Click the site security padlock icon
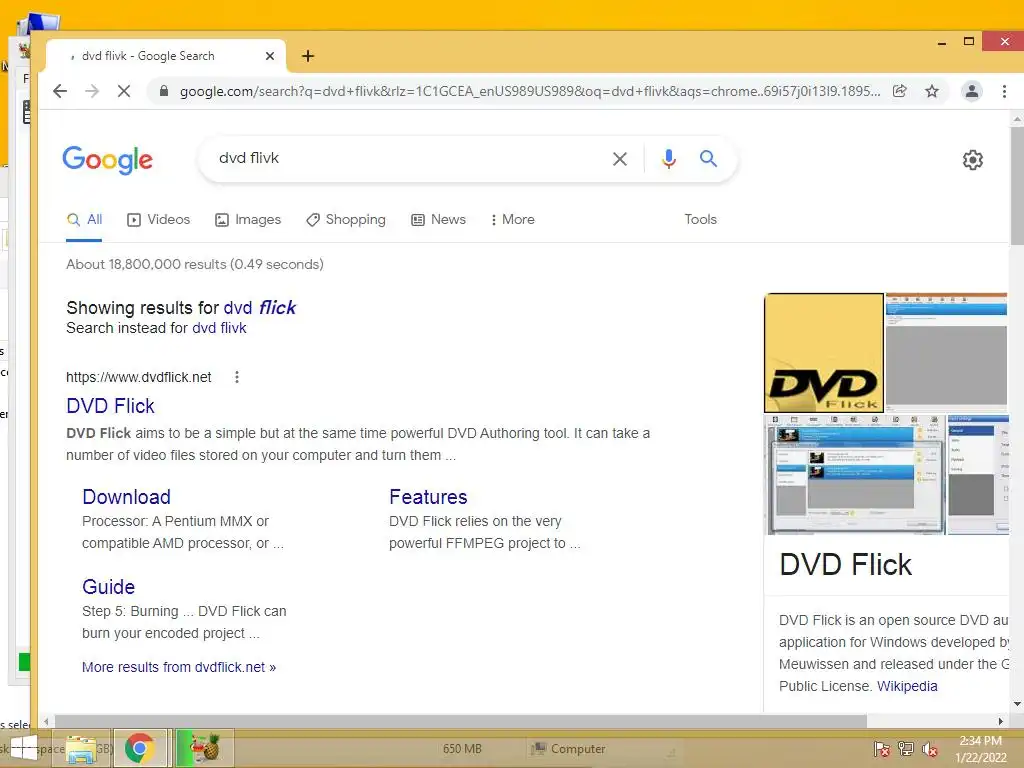 [164, 91]
